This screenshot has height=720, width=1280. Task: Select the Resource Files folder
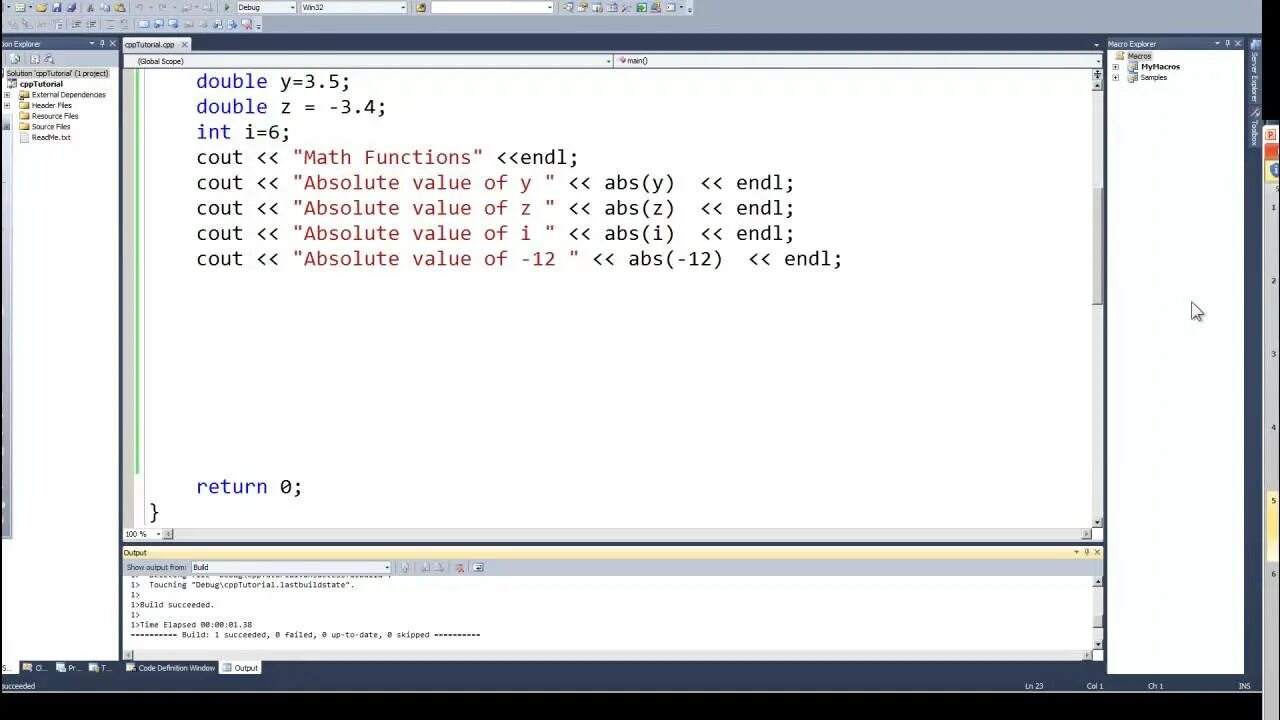point(55,116)
